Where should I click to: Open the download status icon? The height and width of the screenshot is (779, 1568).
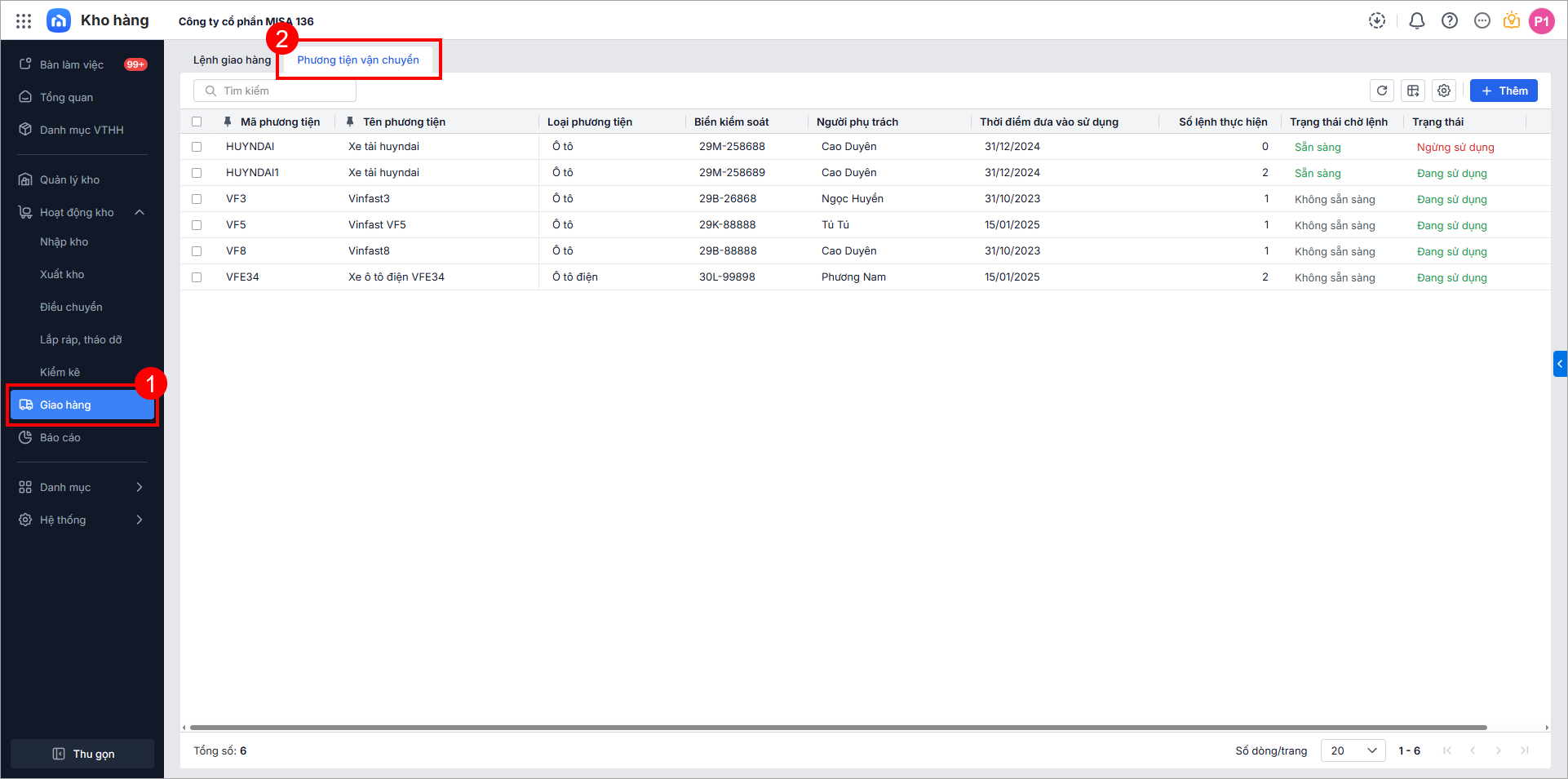click(1377, 21)
